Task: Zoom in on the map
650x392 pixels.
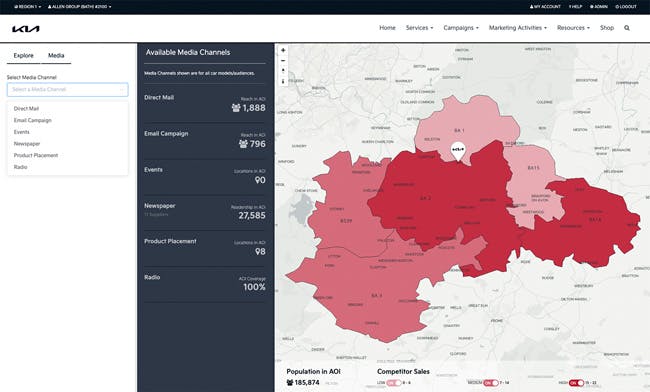Action: (283, 50)
